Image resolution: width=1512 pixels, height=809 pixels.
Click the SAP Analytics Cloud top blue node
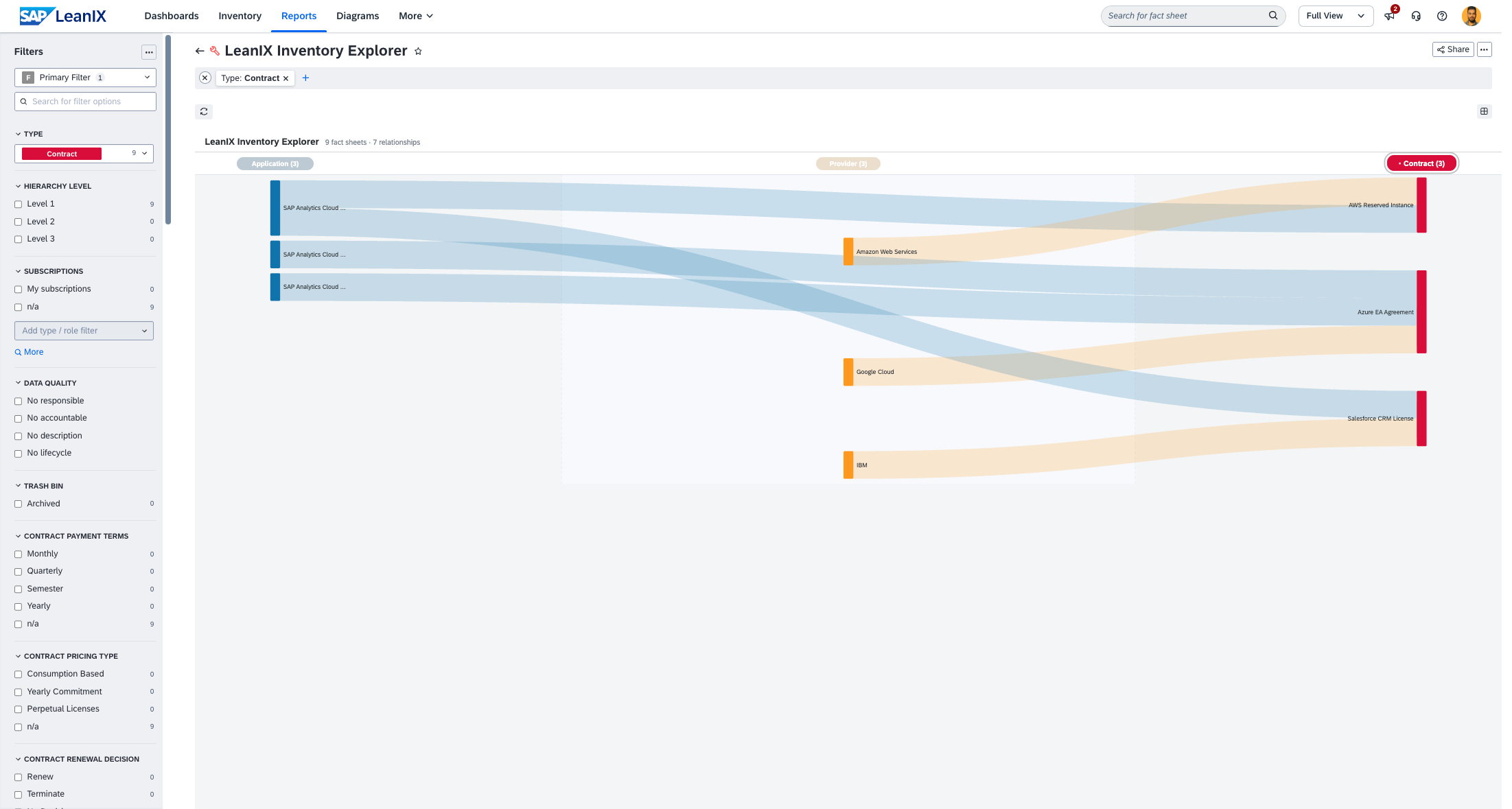click(275, 208)
